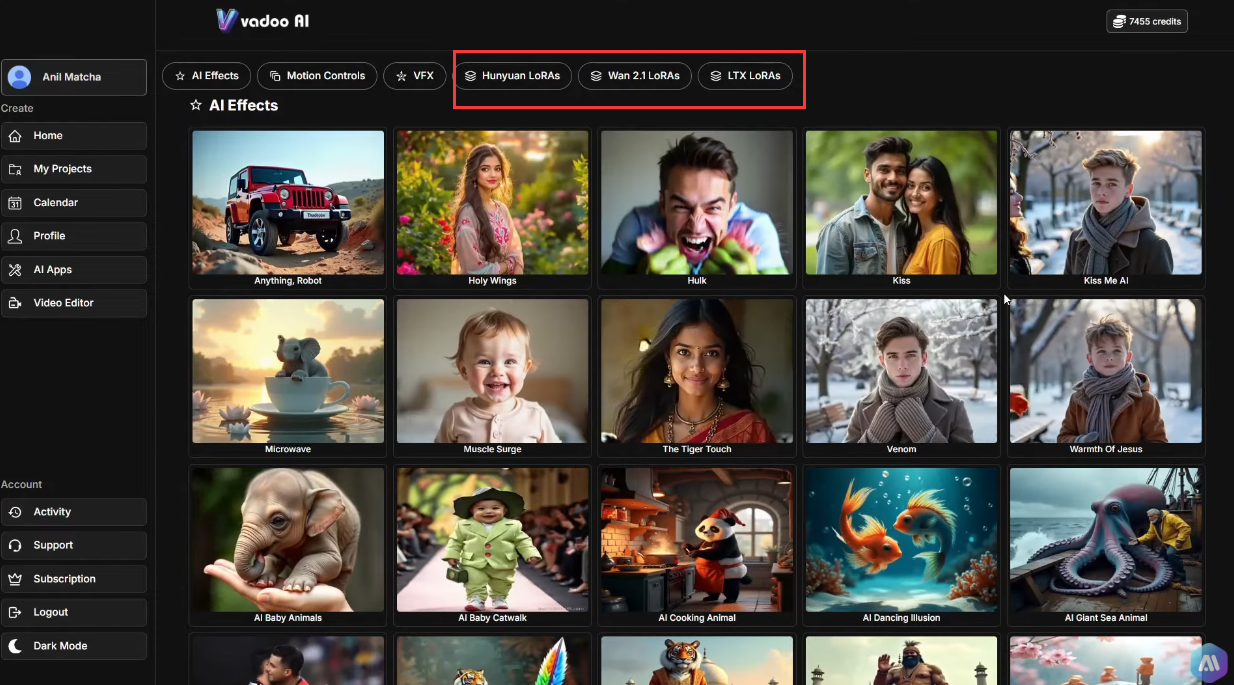
Task: Click the star icon beside AI Effects heading
Action: (196, 105)
